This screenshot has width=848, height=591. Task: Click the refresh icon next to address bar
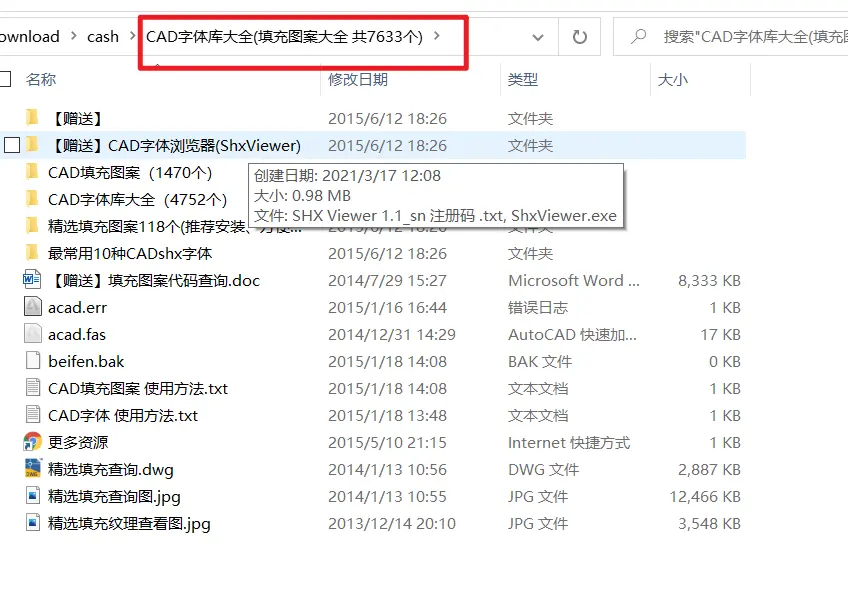click(579, 37)
